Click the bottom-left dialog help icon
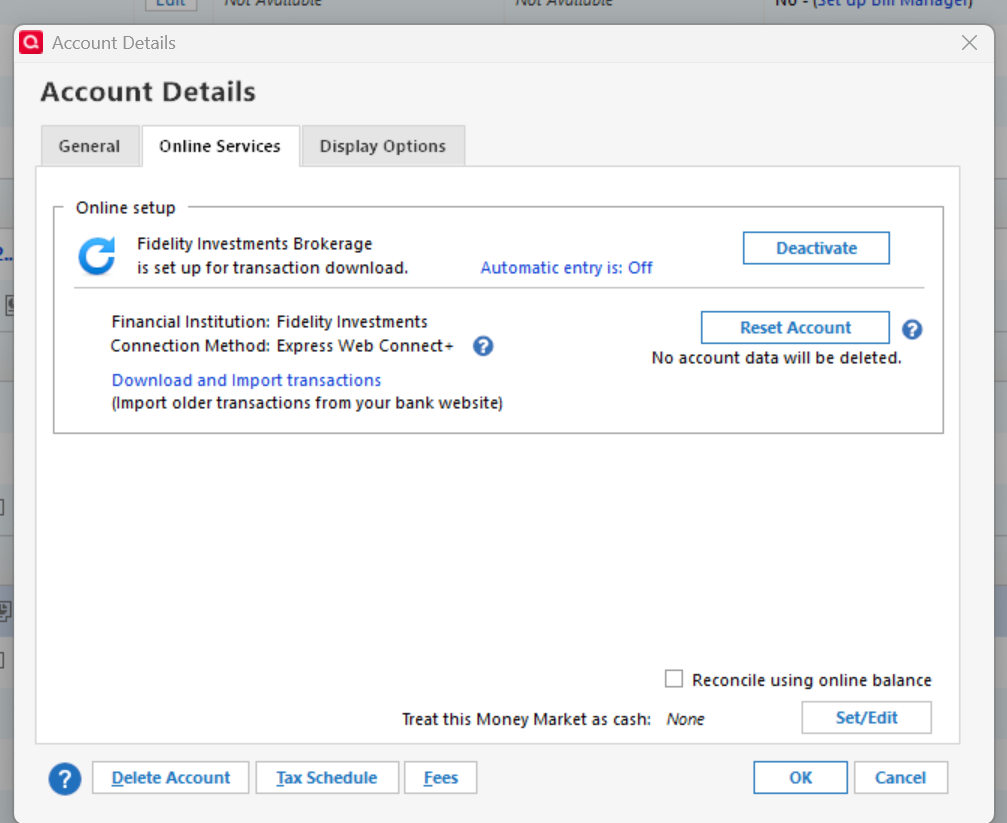Image resolution: width=1007 pixels, height=823 pixels. click(65, 779)
